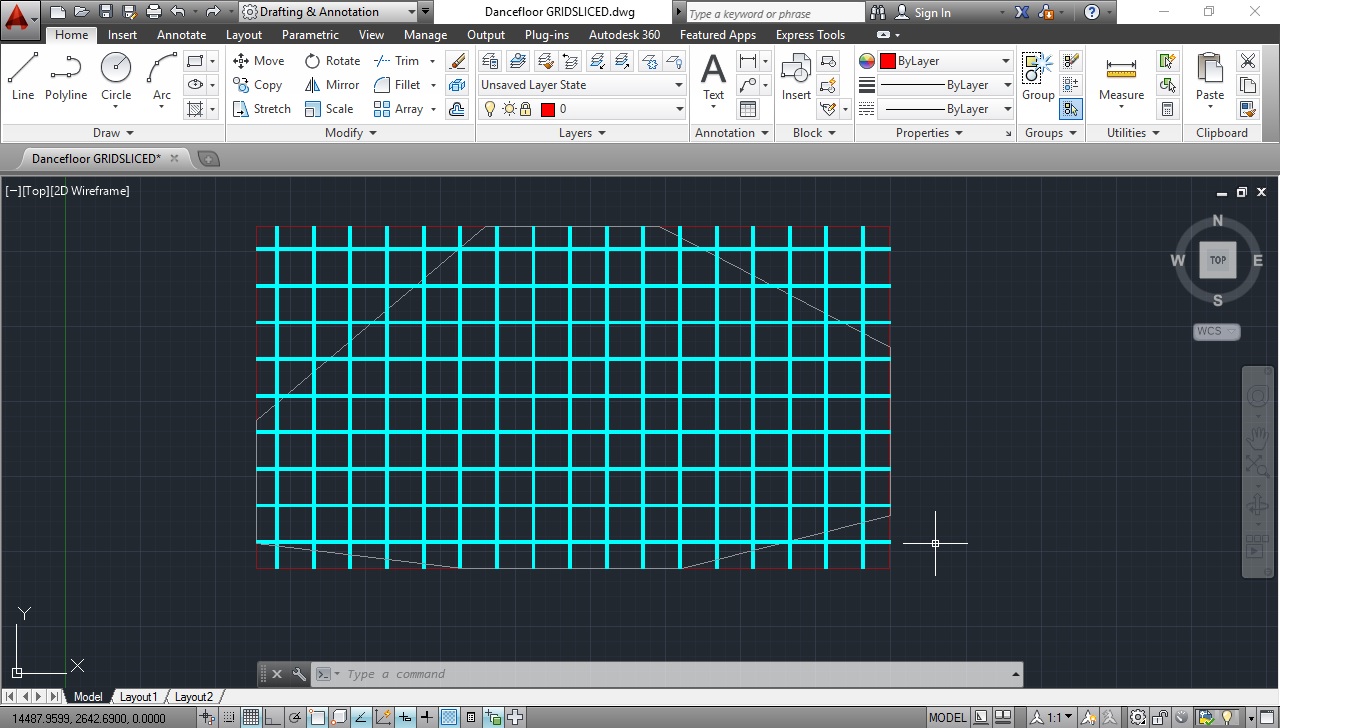Viewport: 1366px width, 728px height.
Task: Click the Erase tool icon
Action: point(457,61)
